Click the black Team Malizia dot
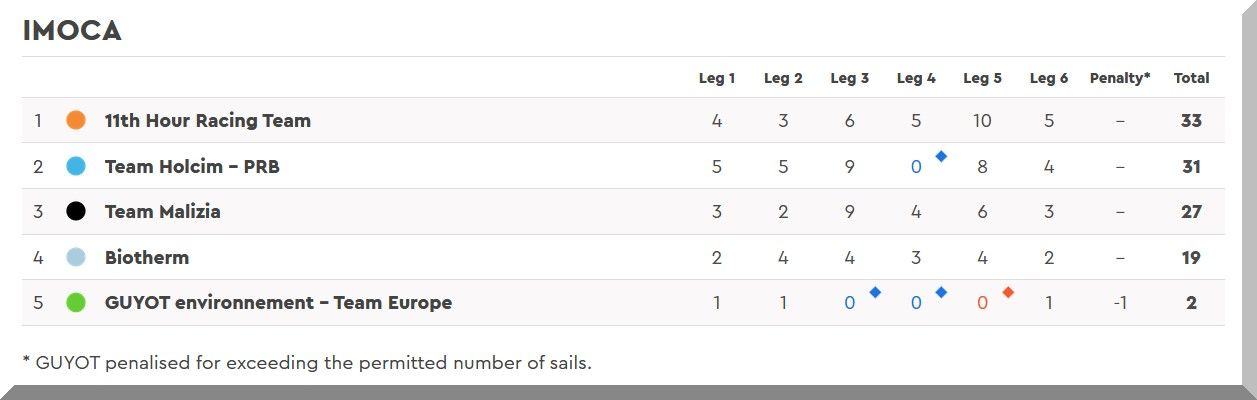 click(x=75, y=212)
